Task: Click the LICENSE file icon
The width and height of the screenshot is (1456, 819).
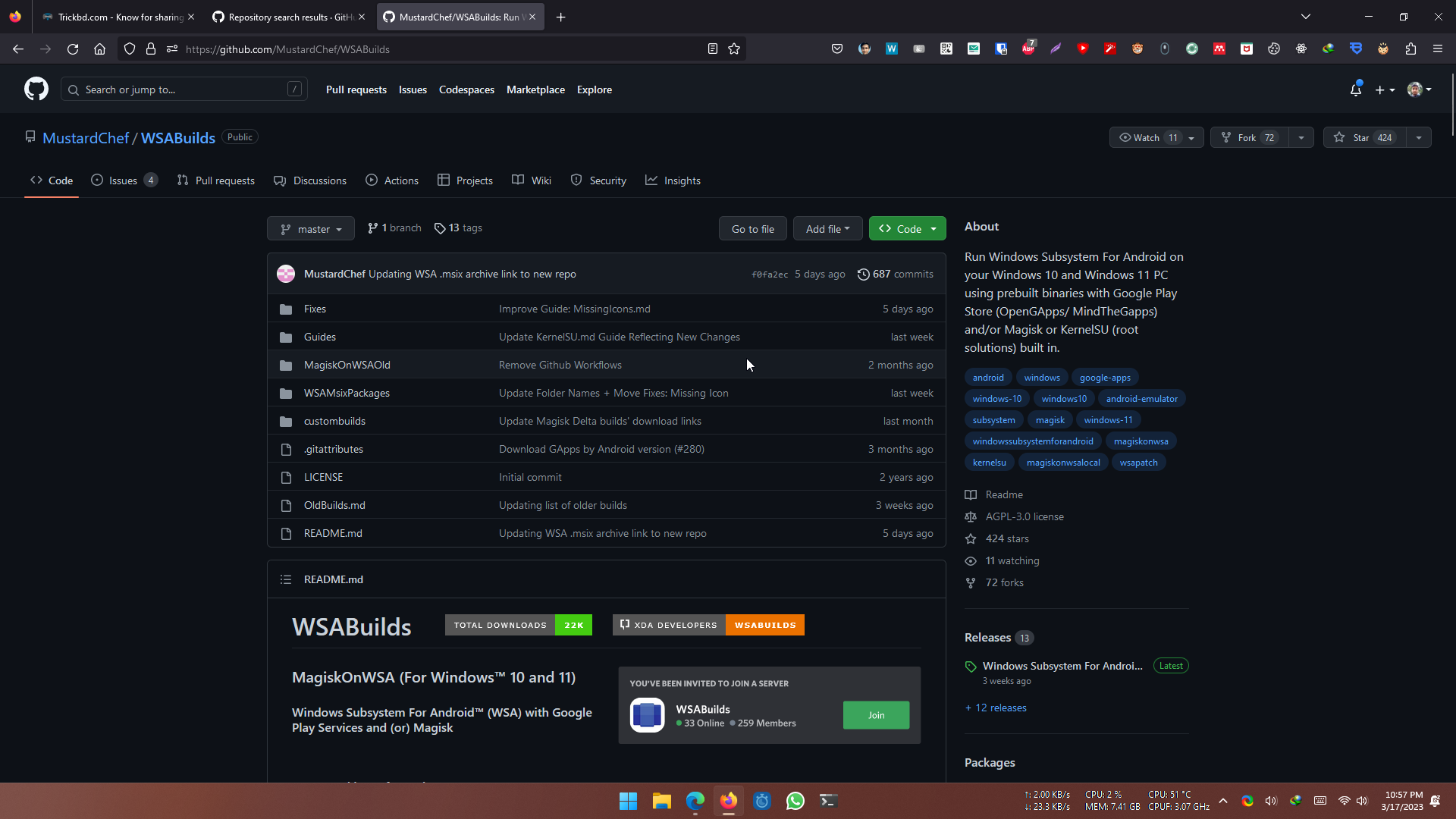Action: pyautogui.click(x=286, y=478)
